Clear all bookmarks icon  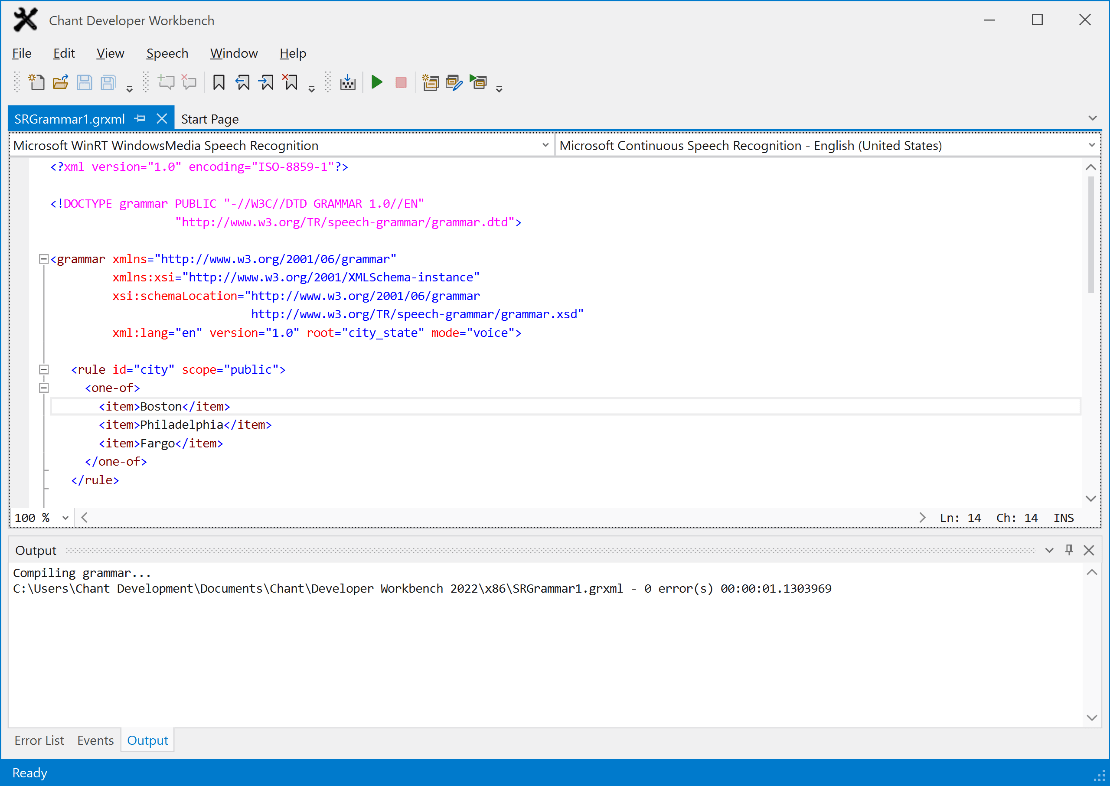point(290,82)
